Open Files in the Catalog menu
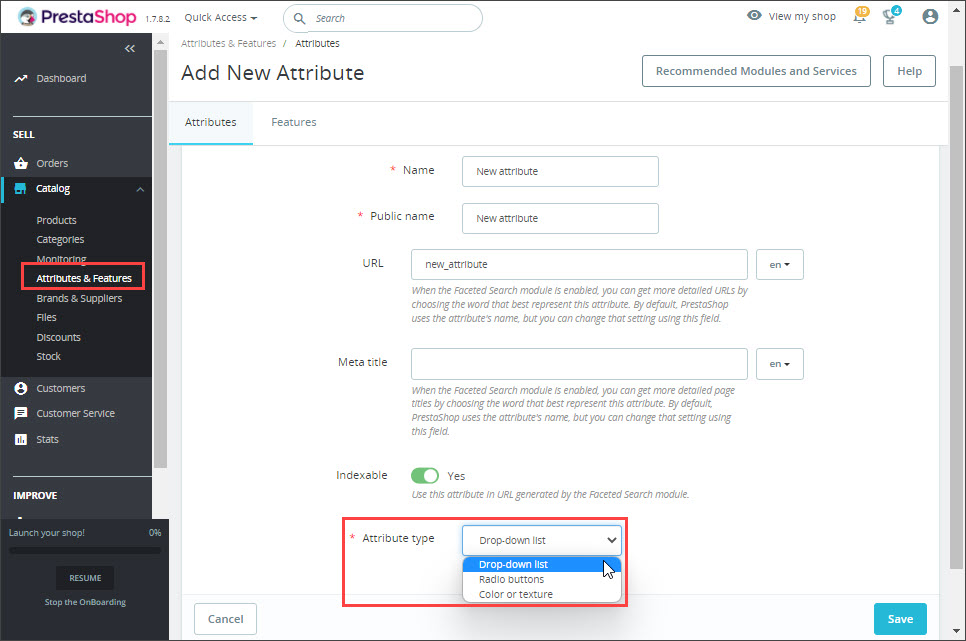Image resolution: width=966 pixels, height=641 pixels. pos(46,317)
